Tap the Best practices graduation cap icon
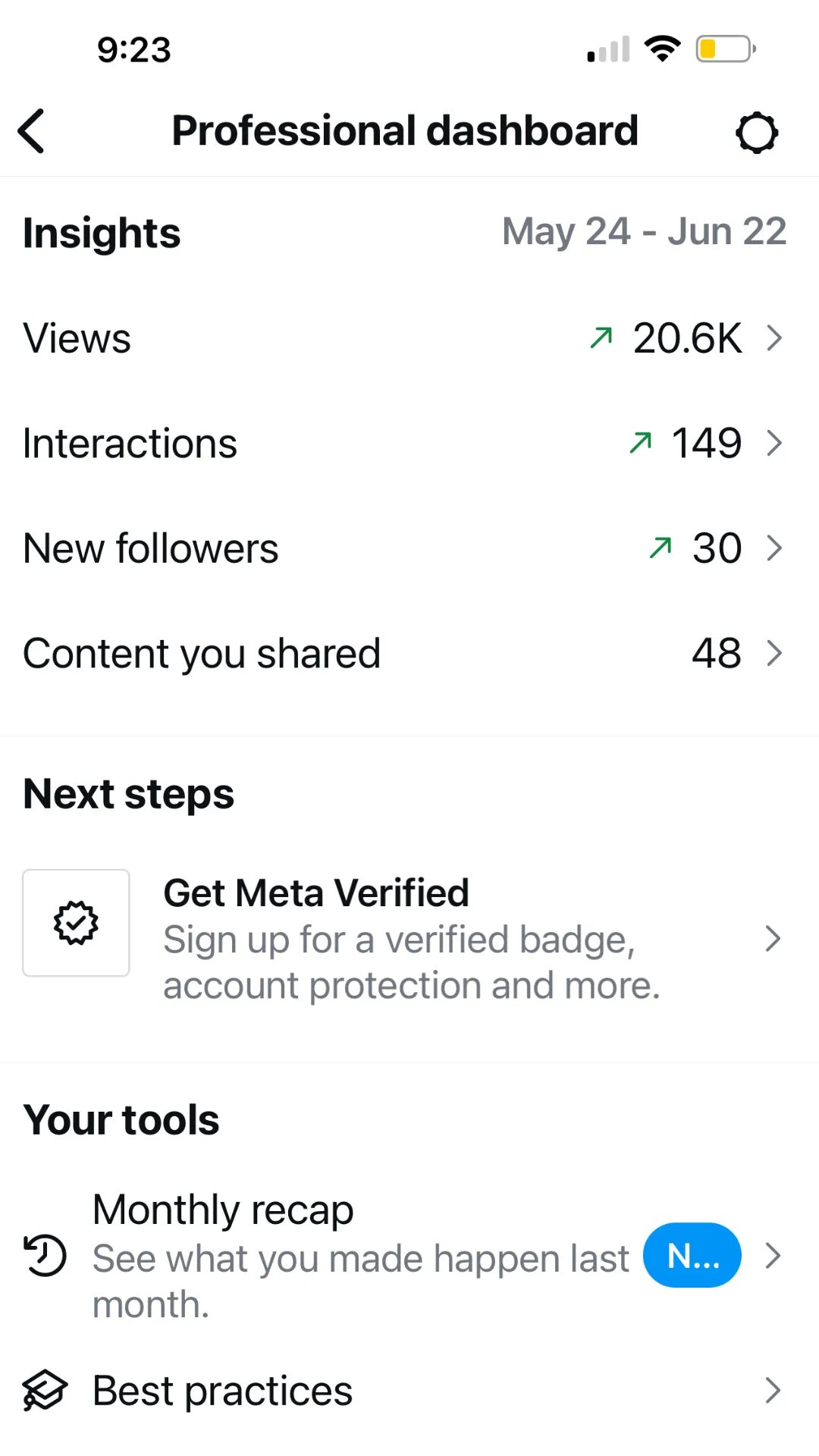The width and height of the screenshot is (819, 1456). pos(45,1391)
